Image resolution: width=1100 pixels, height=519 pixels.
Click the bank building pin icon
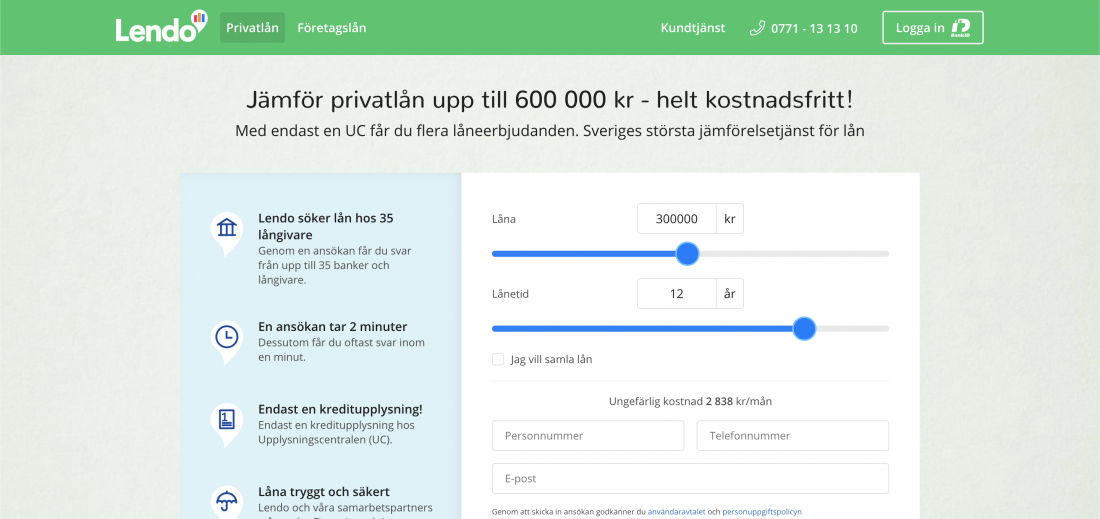pyautogui.click(x=227, y=229)
